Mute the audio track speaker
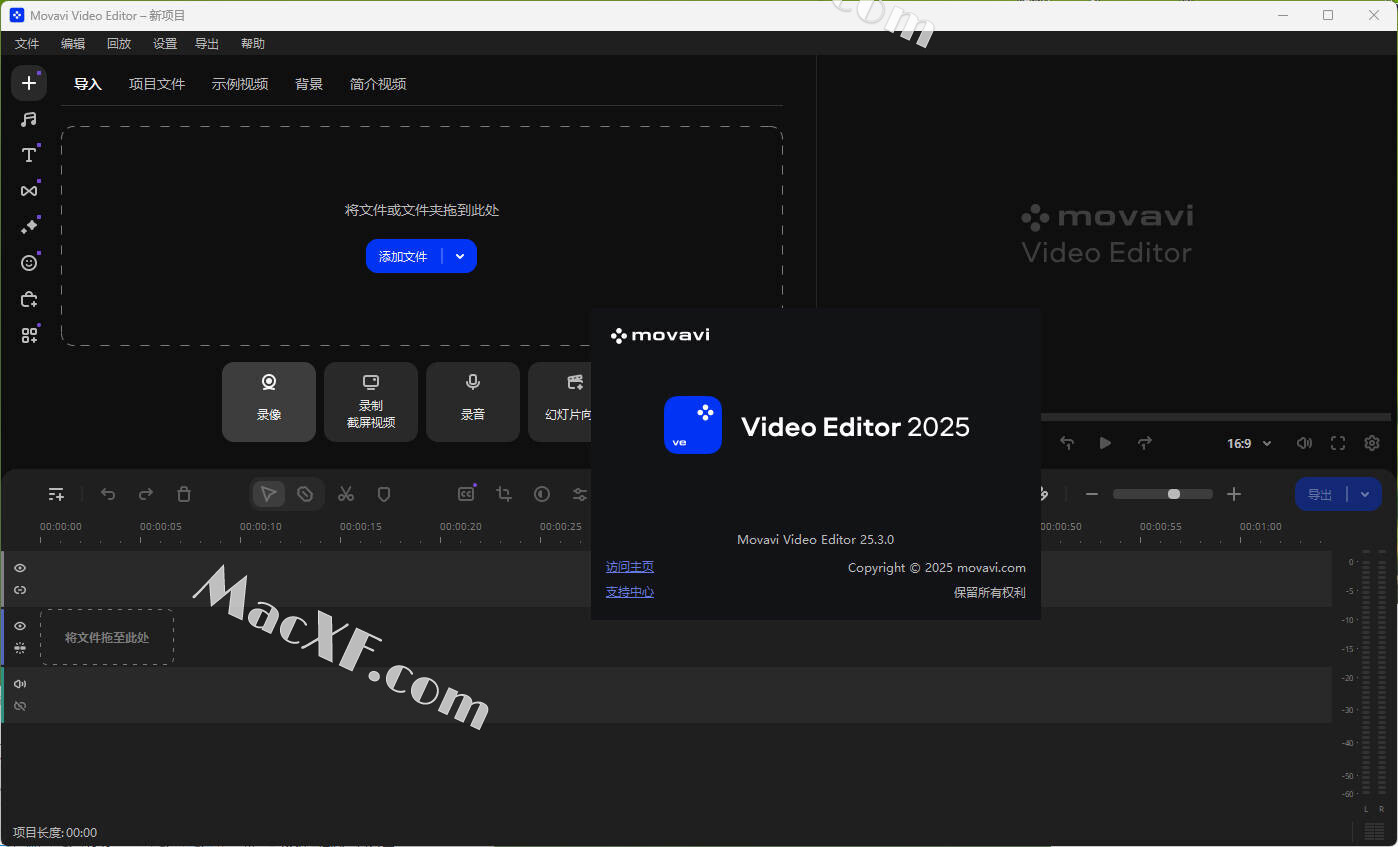 pyautogui.click(x=20, y=684)
